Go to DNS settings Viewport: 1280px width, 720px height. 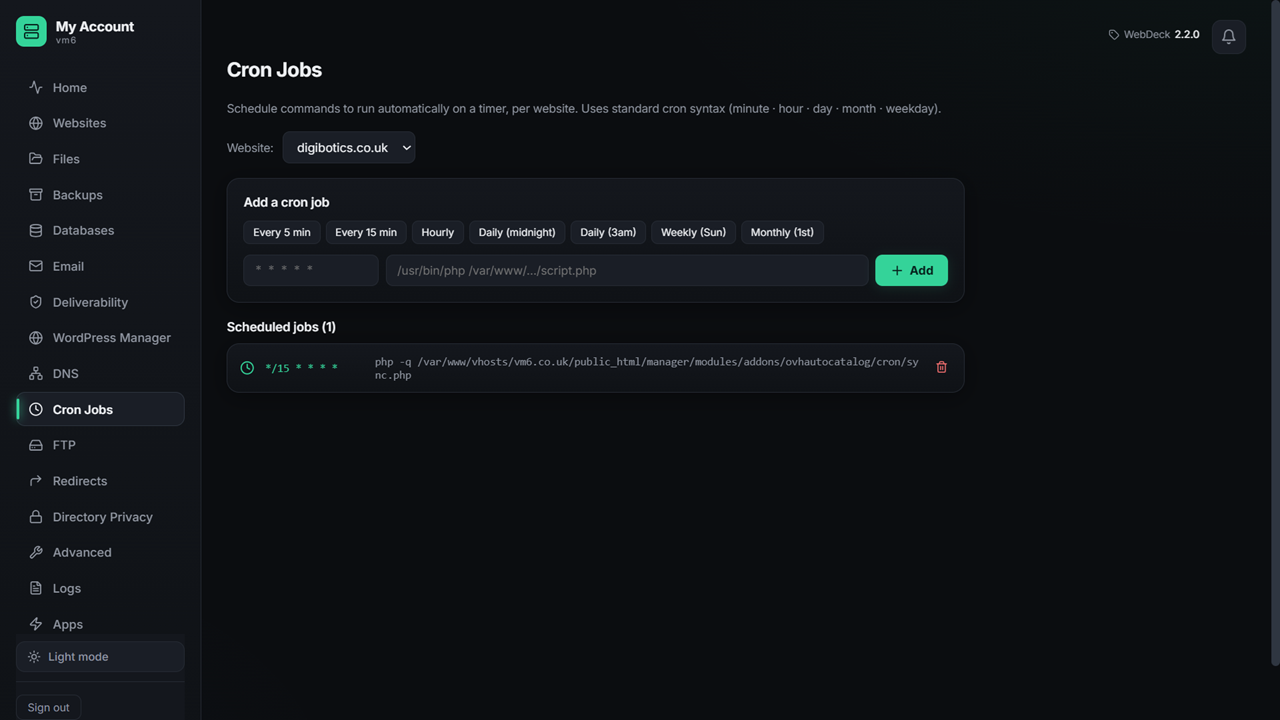(x=100, y=373)
